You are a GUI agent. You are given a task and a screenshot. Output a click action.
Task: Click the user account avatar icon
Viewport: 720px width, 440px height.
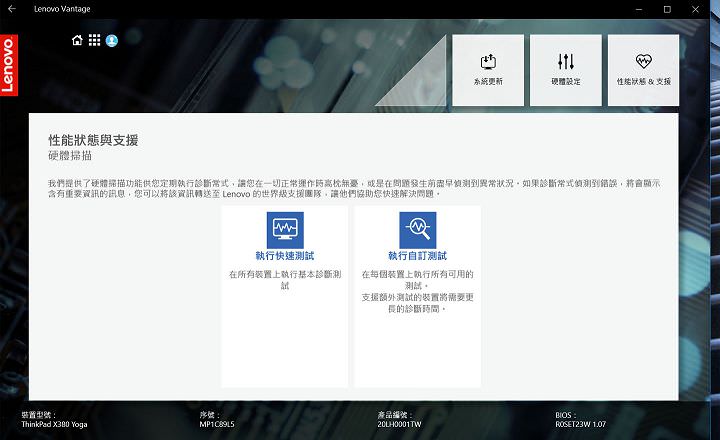[112, 41]
